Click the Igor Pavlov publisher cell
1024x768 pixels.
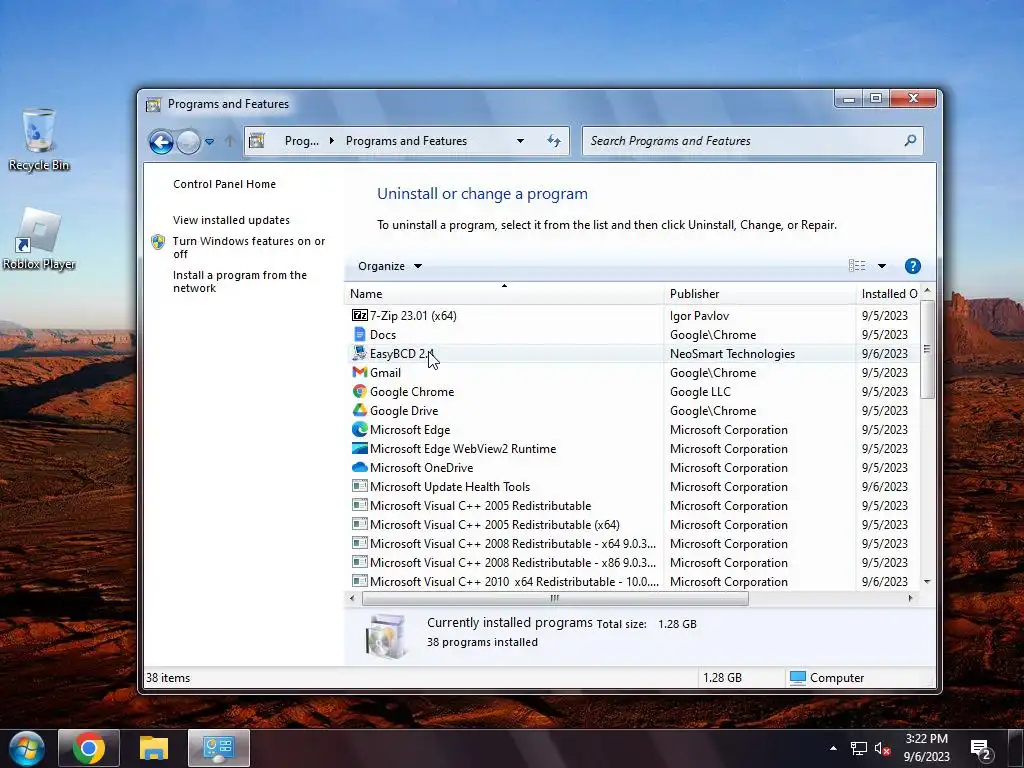point(699,315)
